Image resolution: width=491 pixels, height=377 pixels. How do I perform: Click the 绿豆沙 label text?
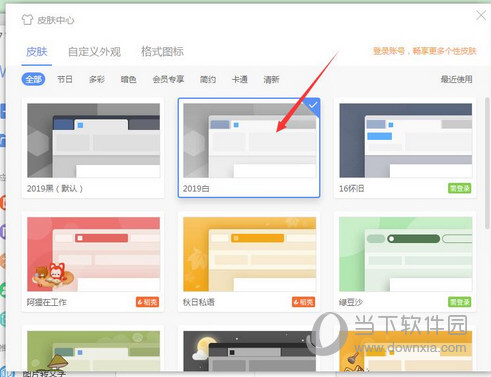click(351, 302)
